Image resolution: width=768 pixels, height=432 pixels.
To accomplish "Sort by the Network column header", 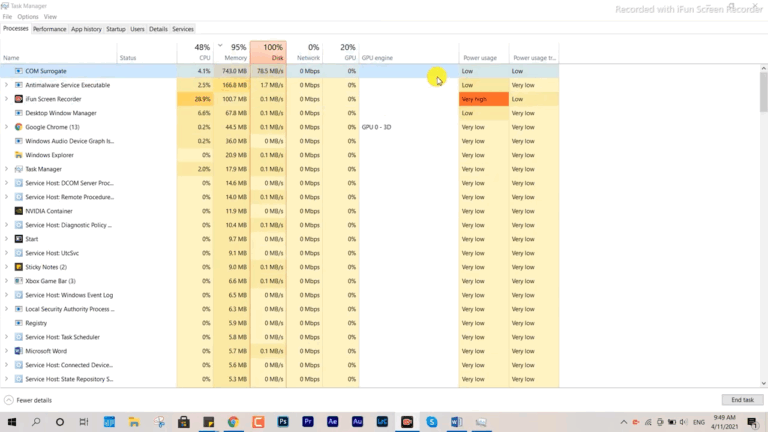I will click(x=305, y=52).
